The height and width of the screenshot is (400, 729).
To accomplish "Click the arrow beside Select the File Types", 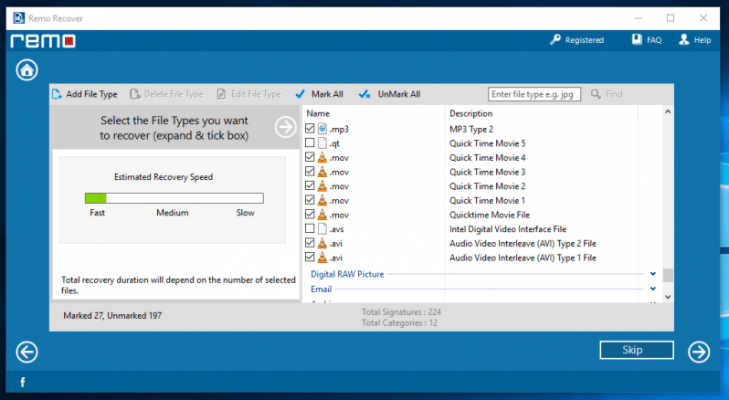I will (285, 127).
